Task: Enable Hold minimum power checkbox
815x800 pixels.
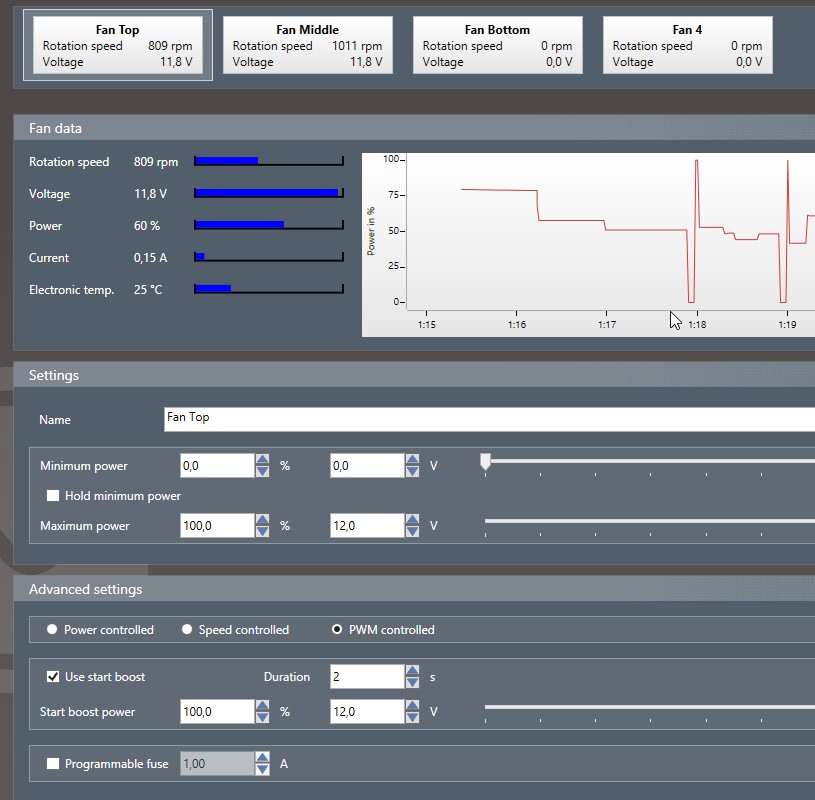Action: coord(53,495)
